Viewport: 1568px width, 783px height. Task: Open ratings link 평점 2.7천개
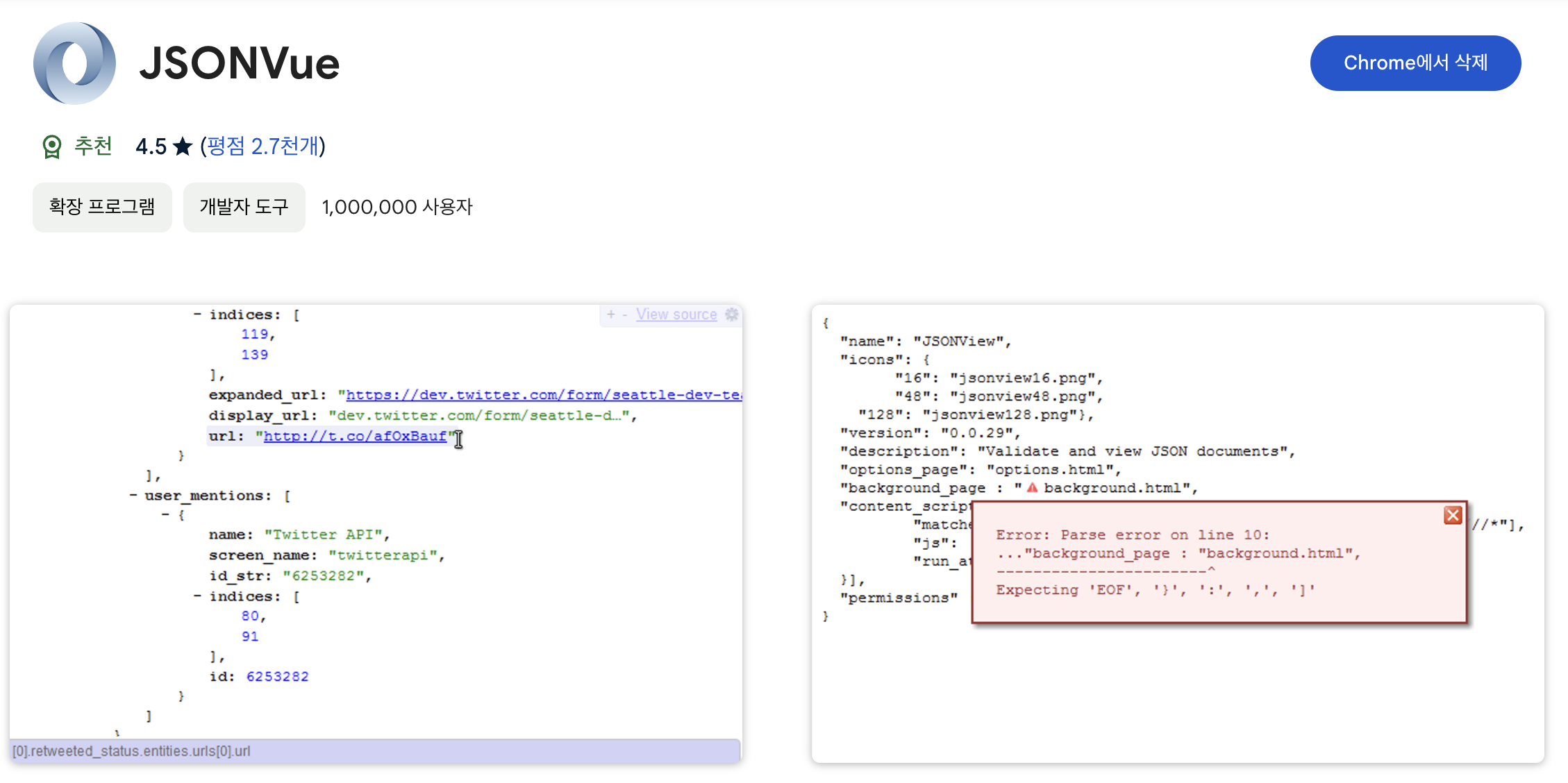tap(263, 146)
